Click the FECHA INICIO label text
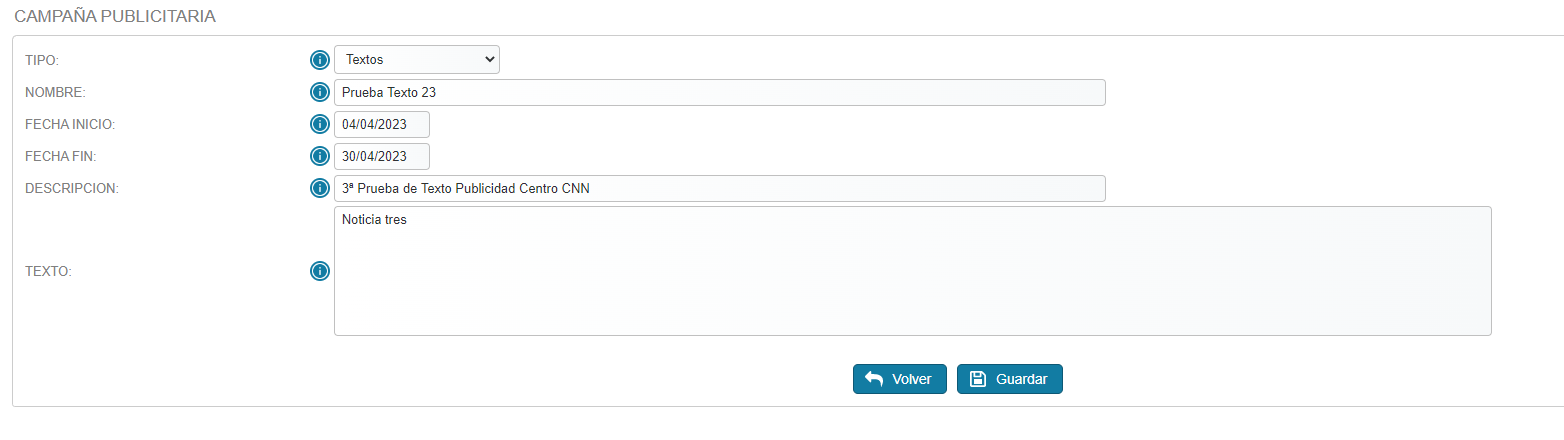Screen dimensions: 1564x440 70,124
